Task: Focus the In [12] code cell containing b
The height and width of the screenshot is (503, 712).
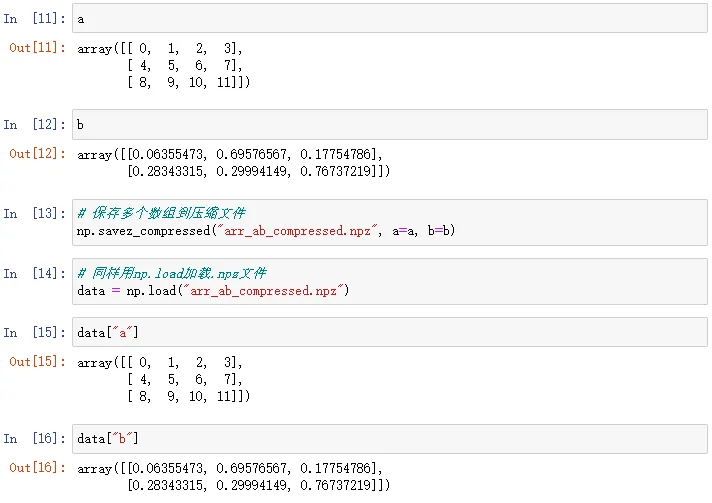Action: click(390, 125)
